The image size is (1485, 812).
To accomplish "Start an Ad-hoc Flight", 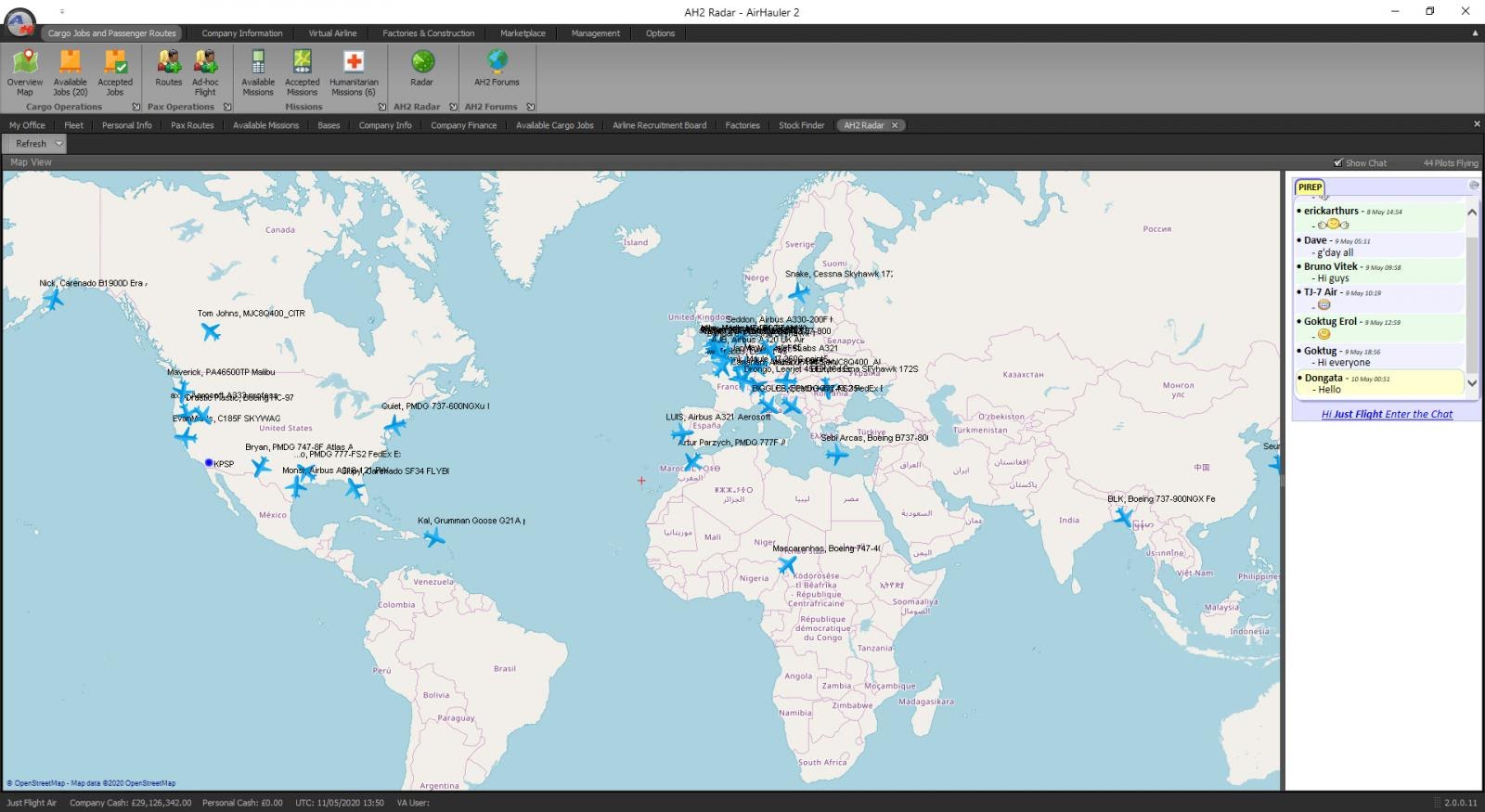I will pyautogui.click(x=205, y=71).
